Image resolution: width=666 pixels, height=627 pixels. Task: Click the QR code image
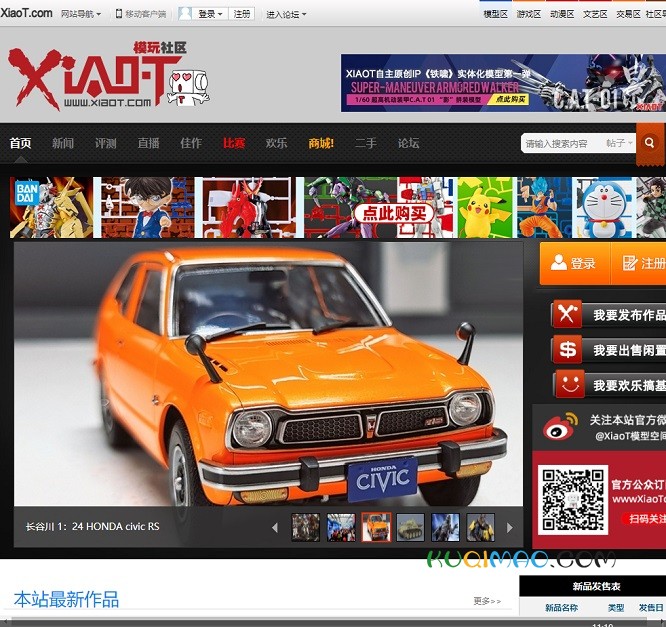tap(573, 500)
